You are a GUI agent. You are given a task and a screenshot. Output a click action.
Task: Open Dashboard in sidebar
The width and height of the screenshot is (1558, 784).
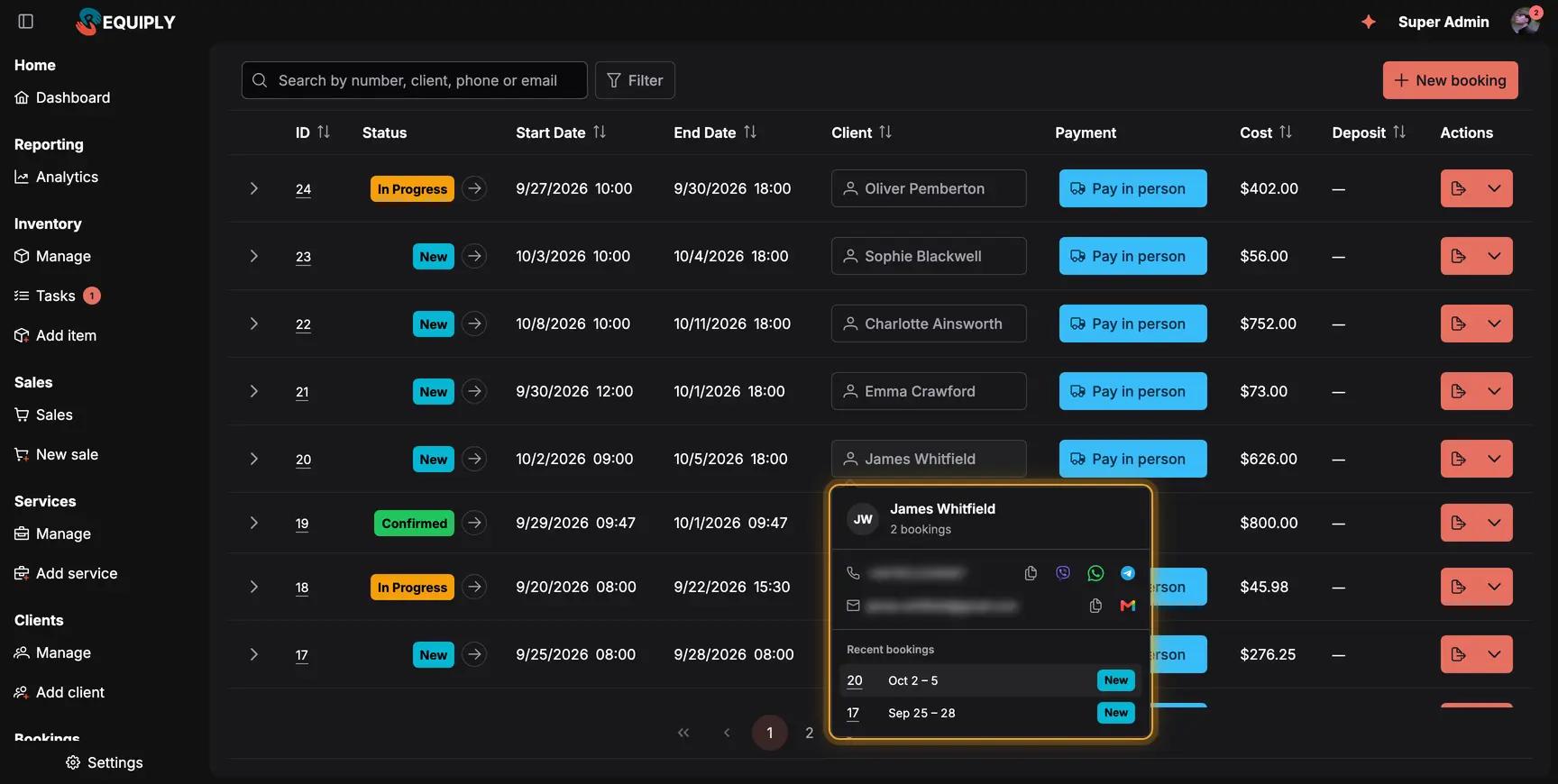coord(62,97)
